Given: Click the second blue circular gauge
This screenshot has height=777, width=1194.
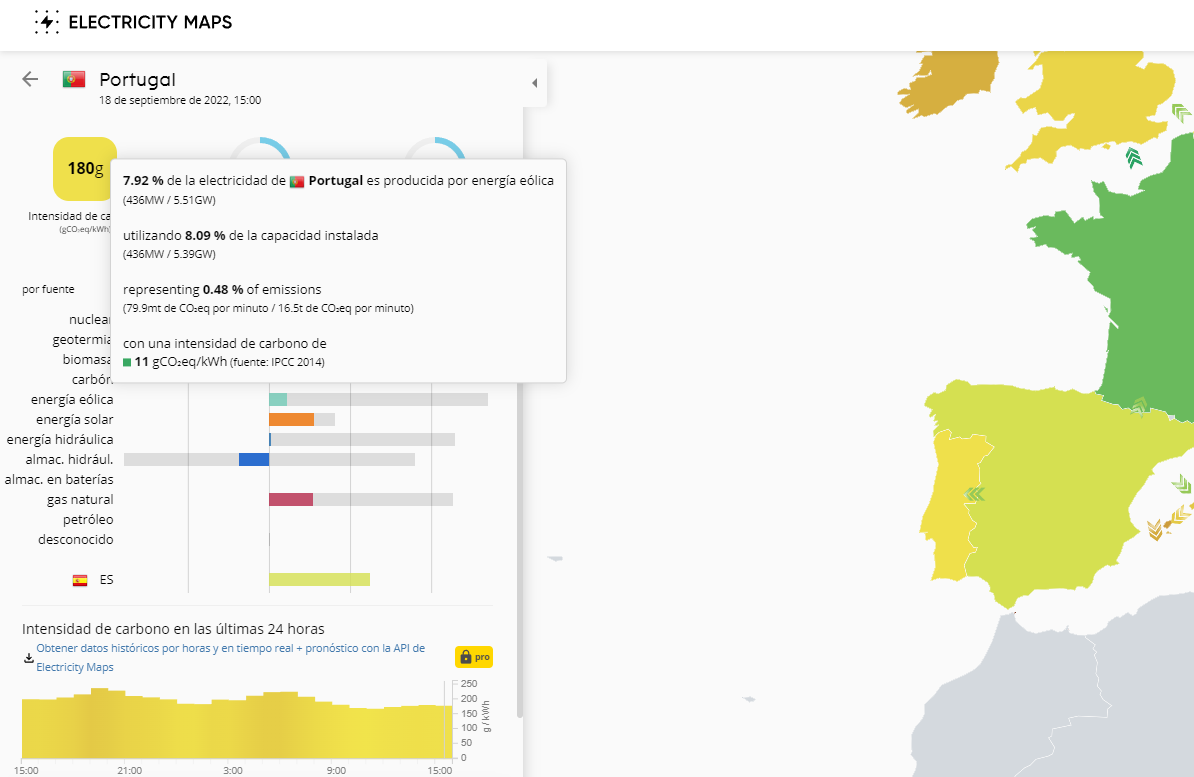Looking at the screenshot, I should (x=434, y=149).
